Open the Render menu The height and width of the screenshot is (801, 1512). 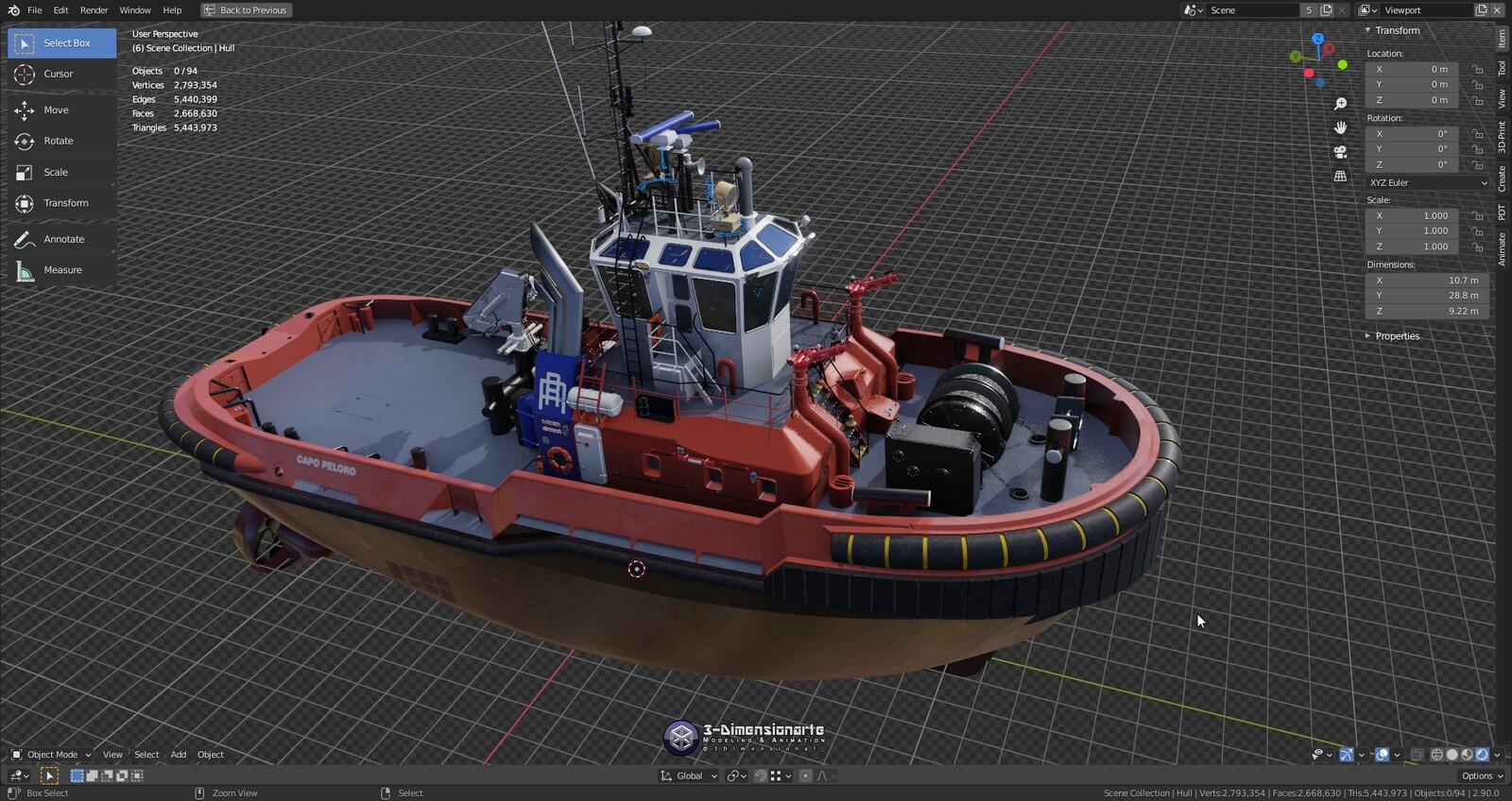coord(94,10)
